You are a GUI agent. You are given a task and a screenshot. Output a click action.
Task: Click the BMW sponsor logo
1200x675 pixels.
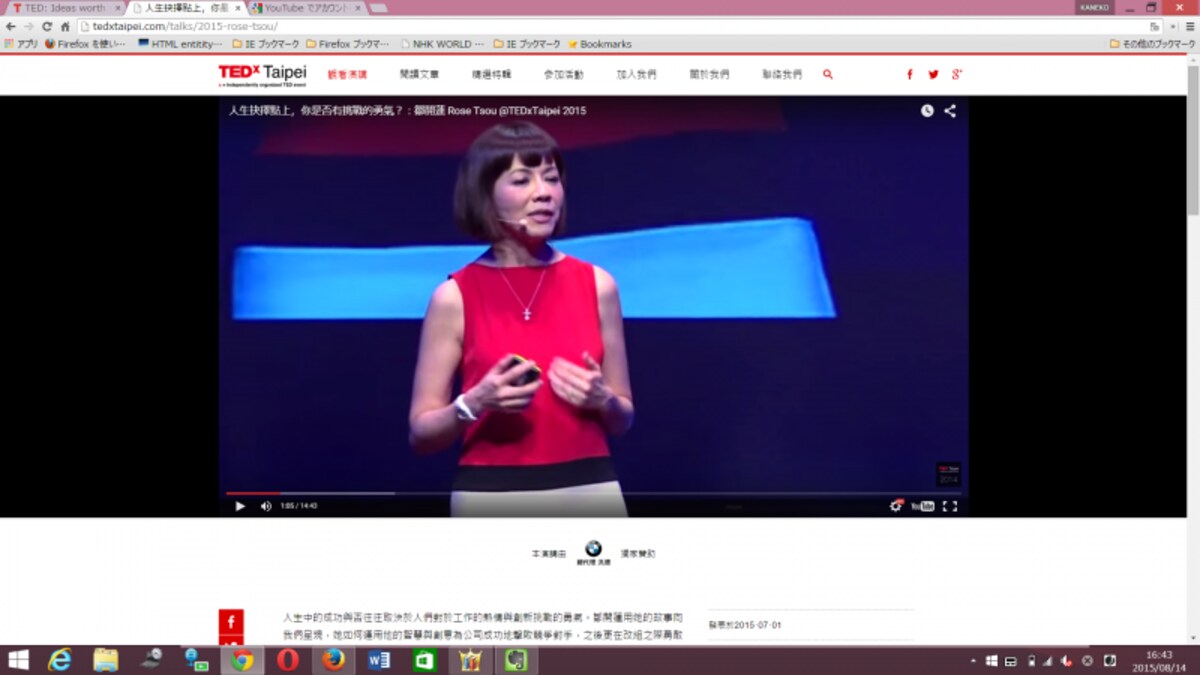pyautogui.click(x=593, y=553)
